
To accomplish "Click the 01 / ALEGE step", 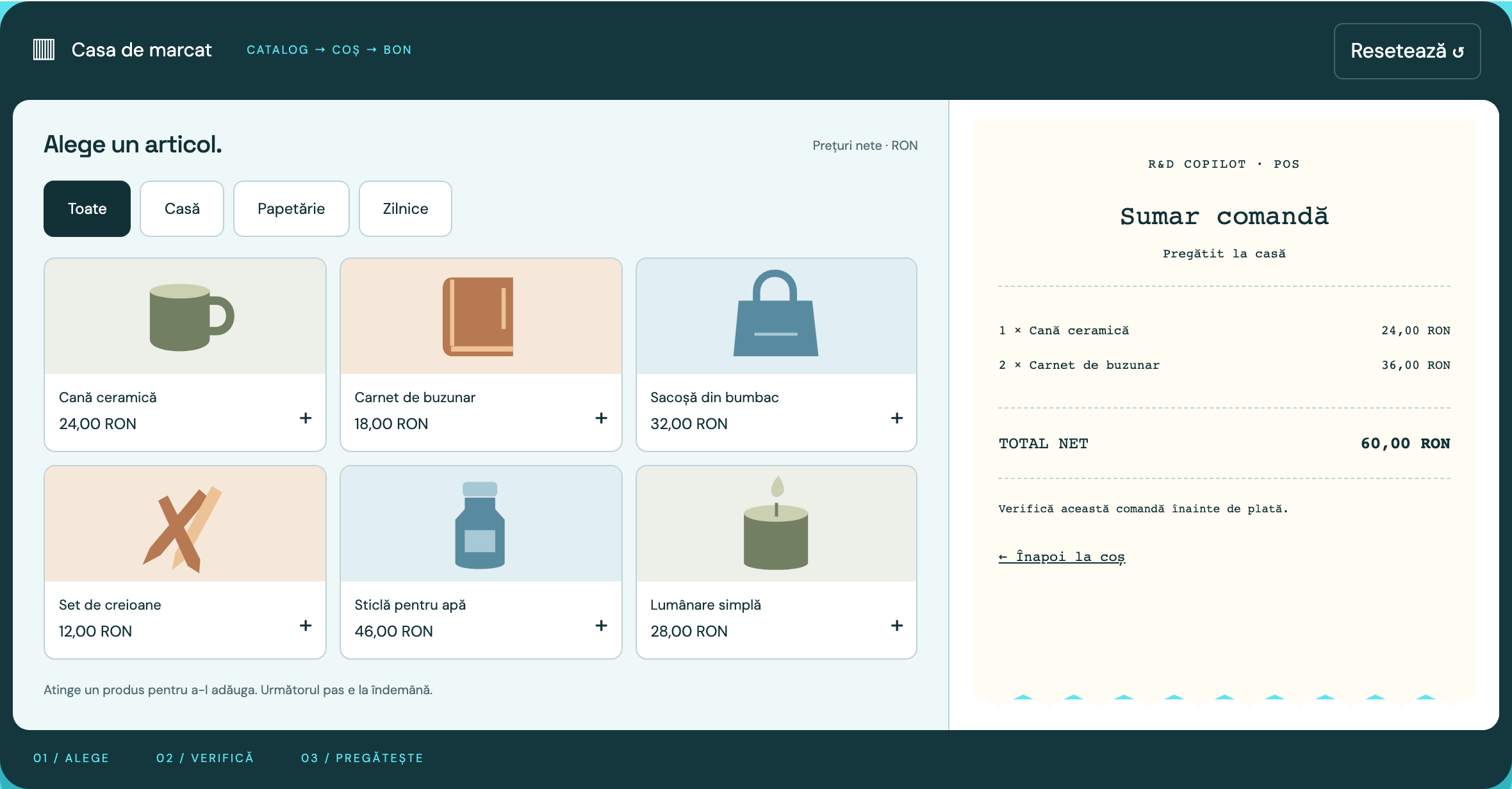I will point(71,758).
